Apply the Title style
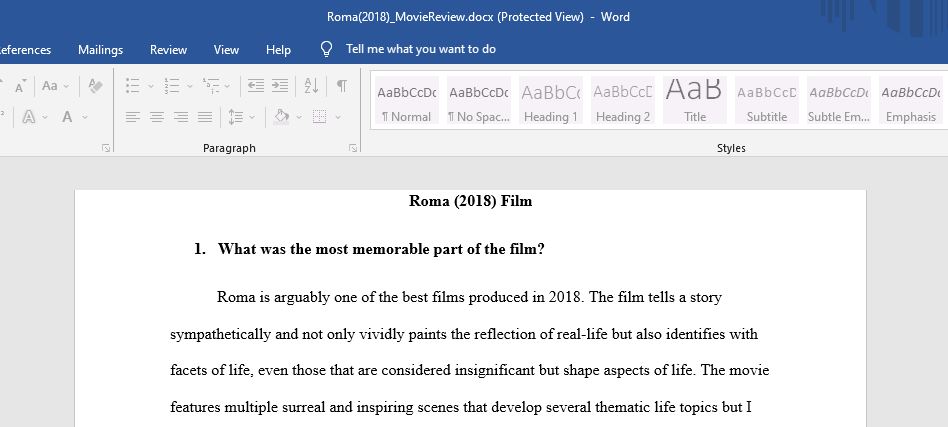Image resolution: width=948 pixels, height=427 pixels. point(695,100)
